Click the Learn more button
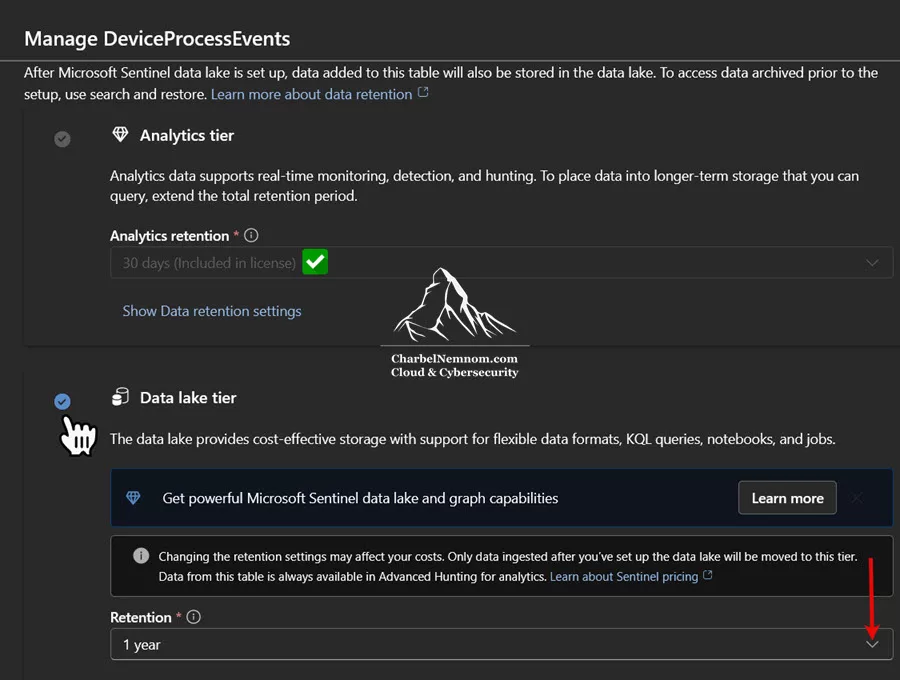The width and height of the screenshot is (900, 680). click(787, 498)
